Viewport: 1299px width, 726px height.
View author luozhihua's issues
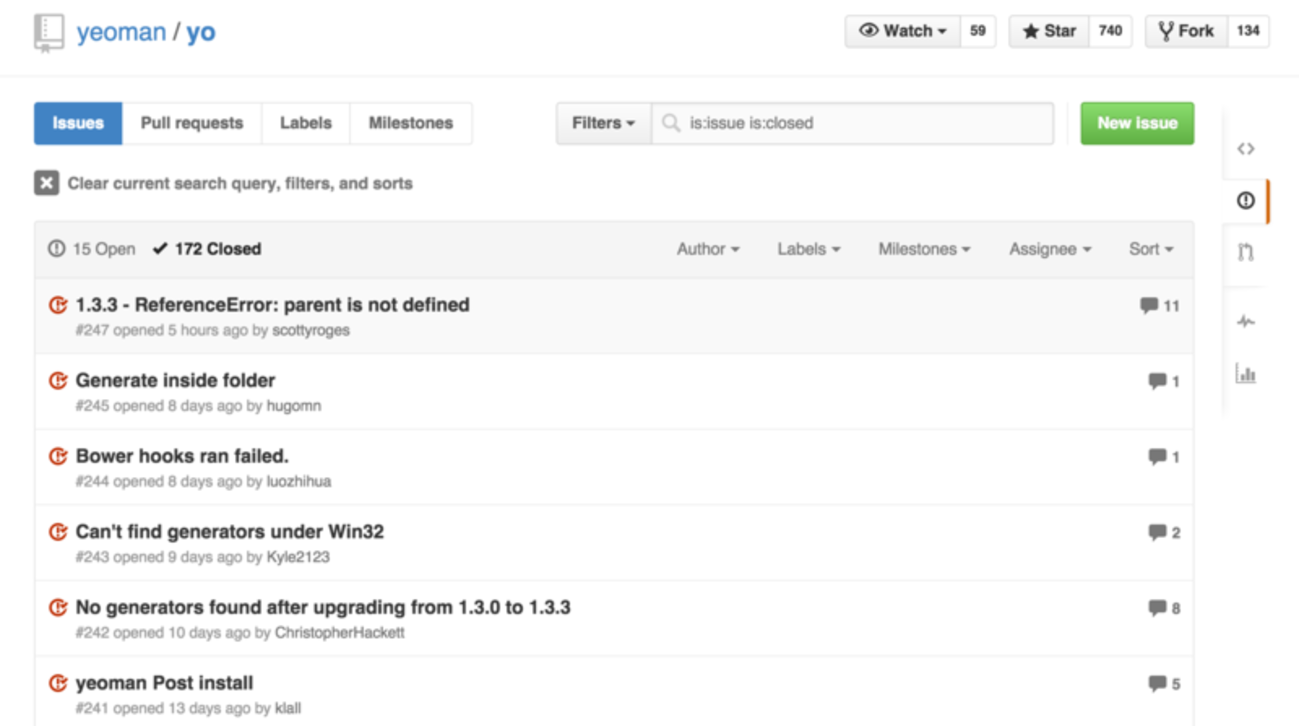point(299,481)
